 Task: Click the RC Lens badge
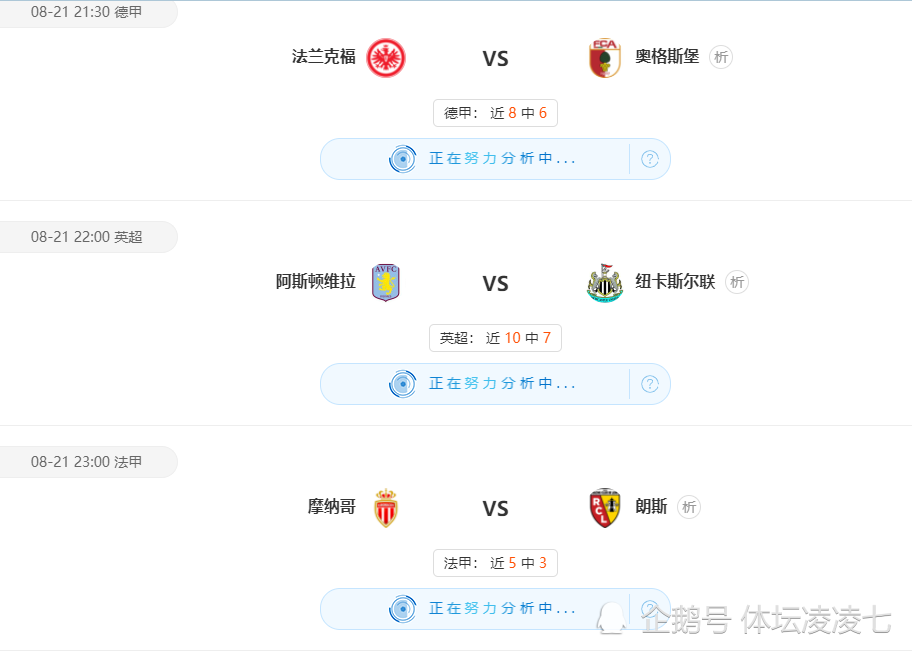tap(605, 507)
